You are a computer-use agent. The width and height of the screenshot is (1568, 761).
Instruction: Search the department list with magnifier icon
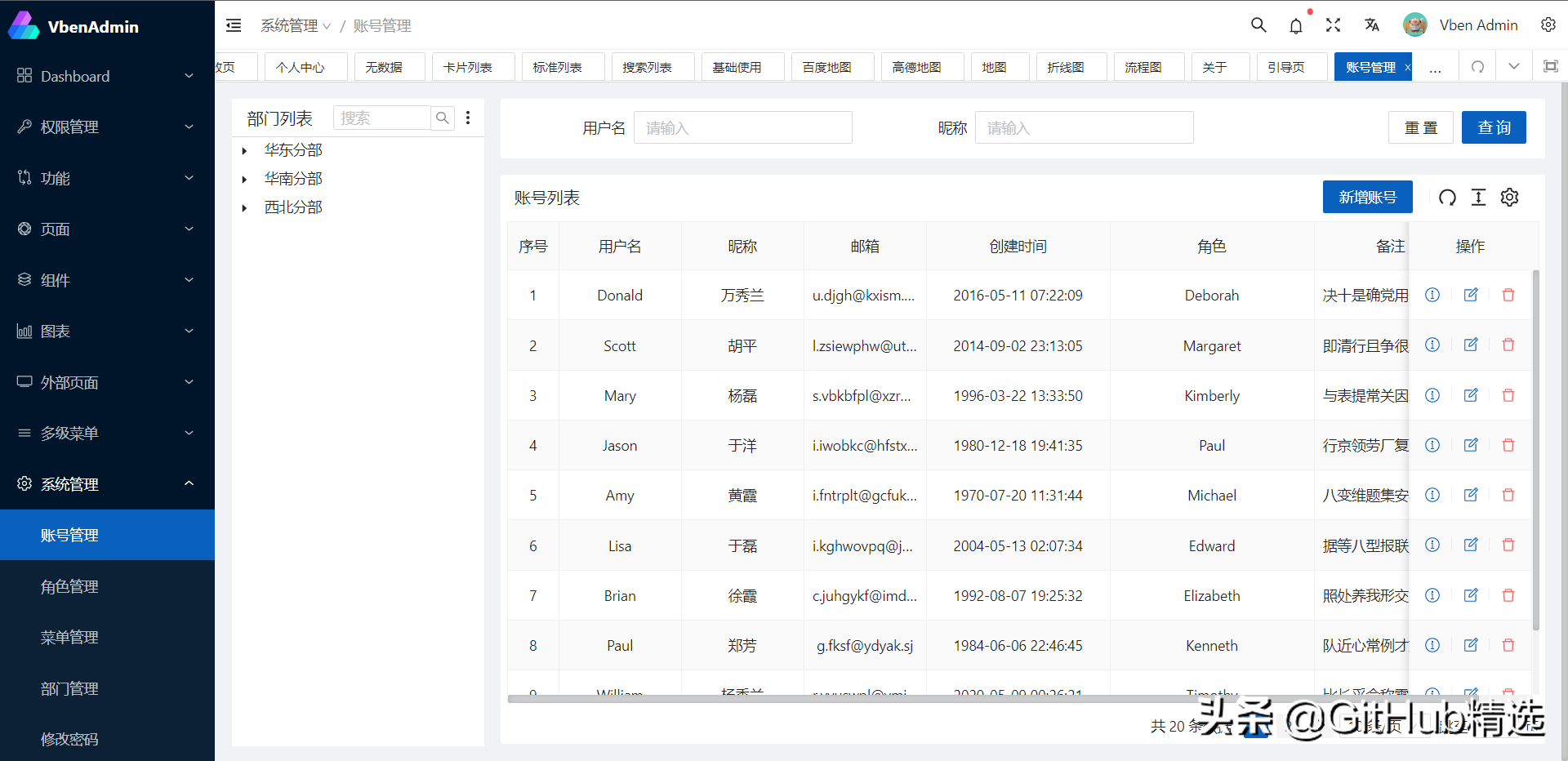pyautogui.click(x=442, y=118)
